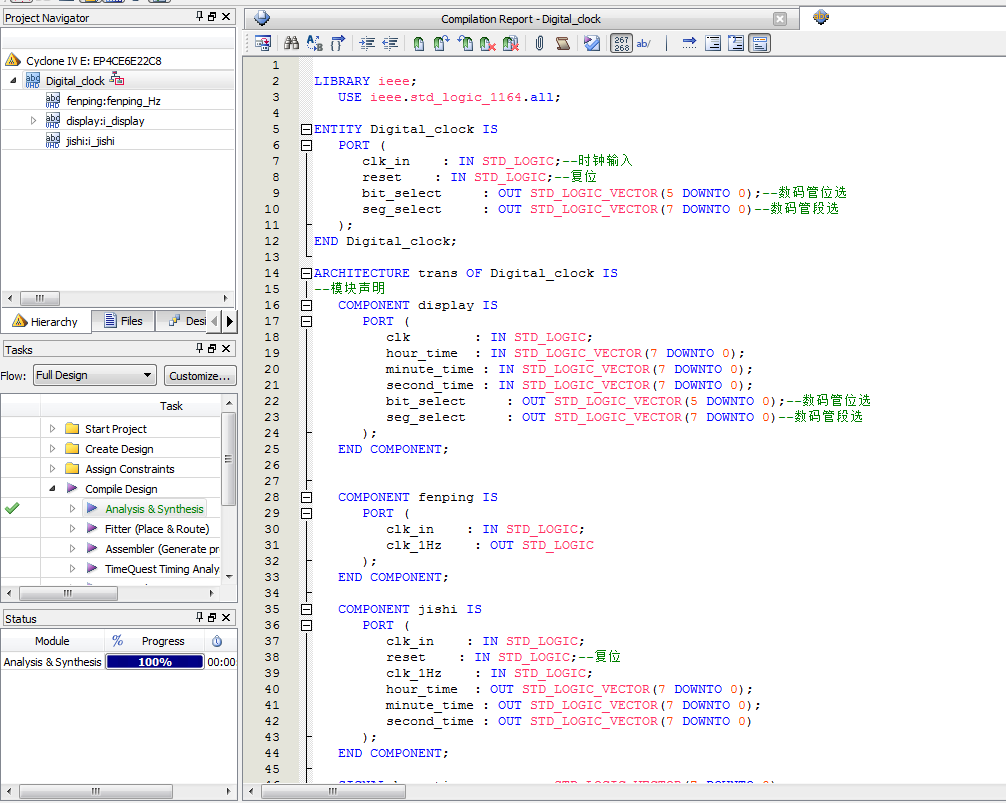The image size is (1006, 803).
Task: Fold the COMPONENT jishi block
Action: tap(307, 609)
